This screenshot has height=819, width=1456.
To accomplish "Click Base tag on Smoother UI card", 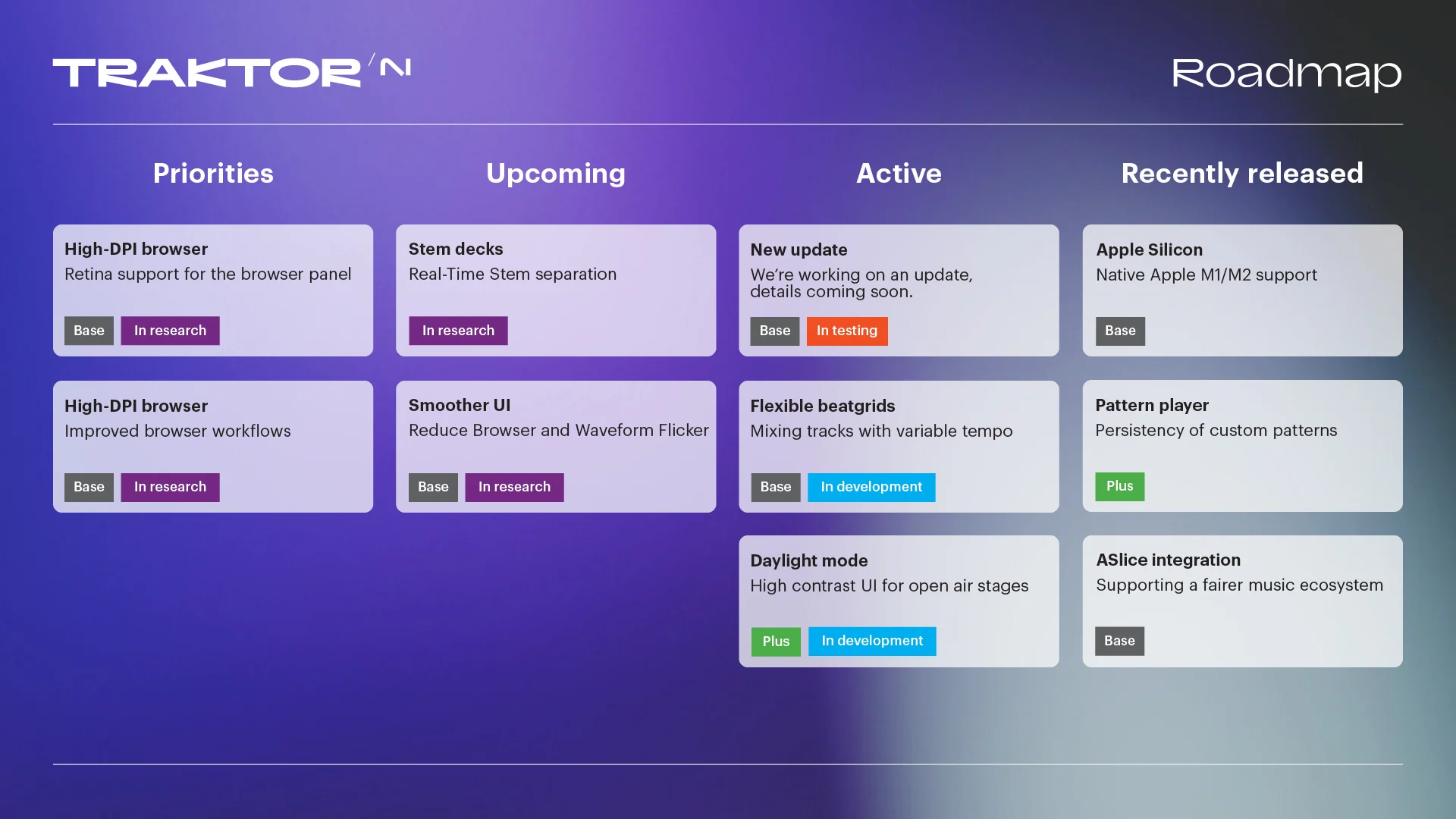I will [433, 487].
